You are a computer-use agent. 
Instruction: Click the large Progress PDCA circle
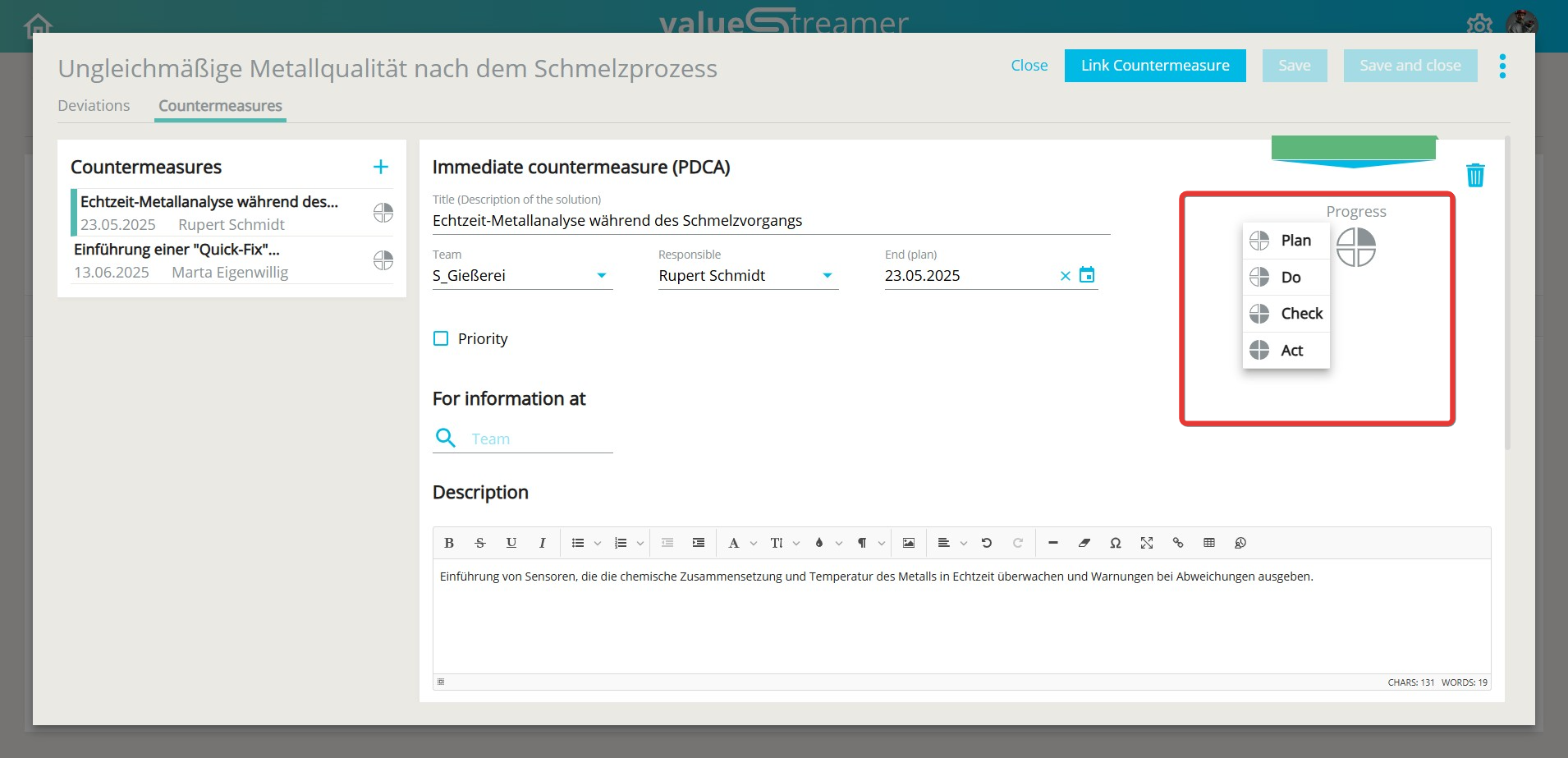click(1356, 247)
